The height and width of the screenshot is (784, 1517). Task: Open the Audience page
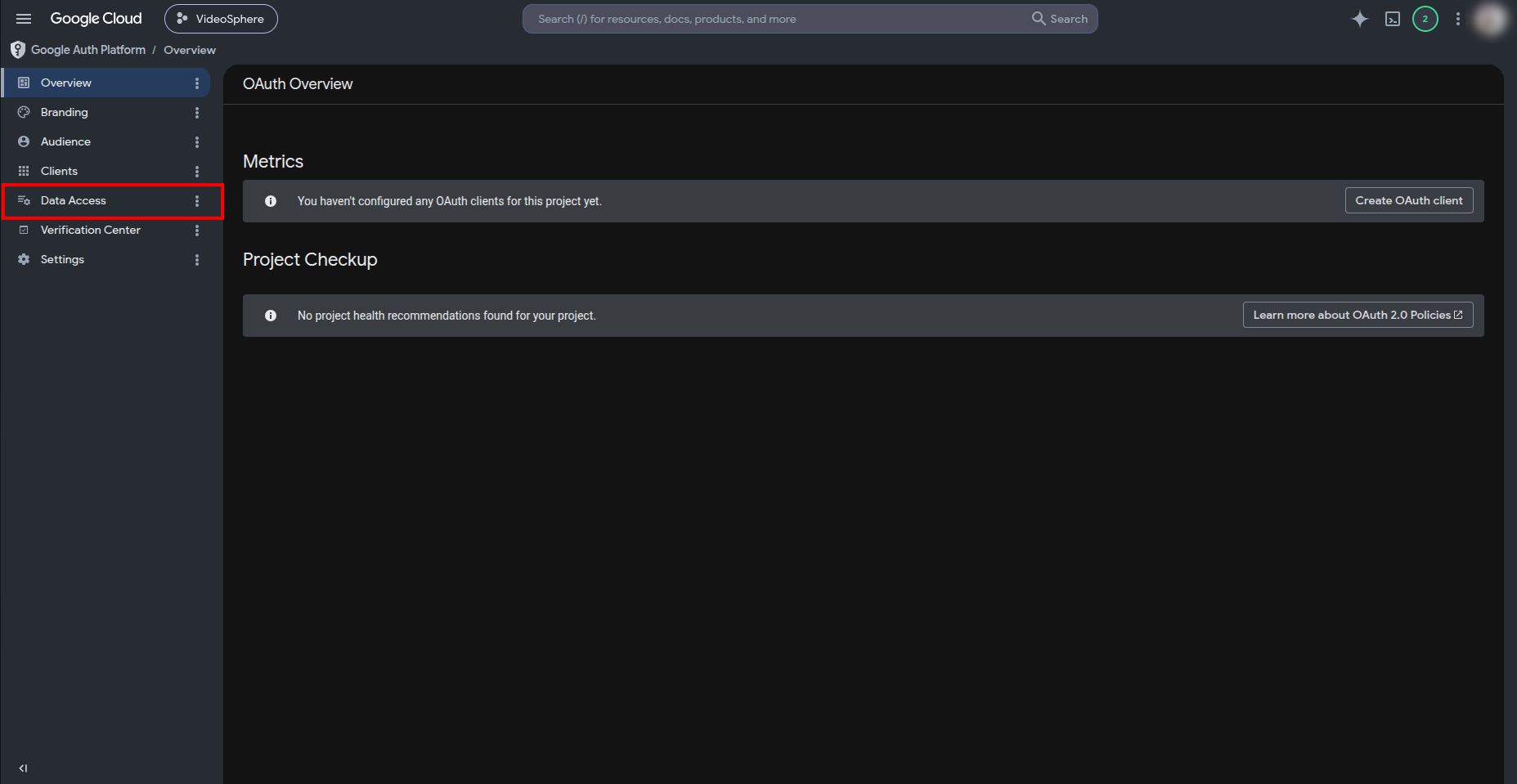pyautogui.click(x=105, y=141)
